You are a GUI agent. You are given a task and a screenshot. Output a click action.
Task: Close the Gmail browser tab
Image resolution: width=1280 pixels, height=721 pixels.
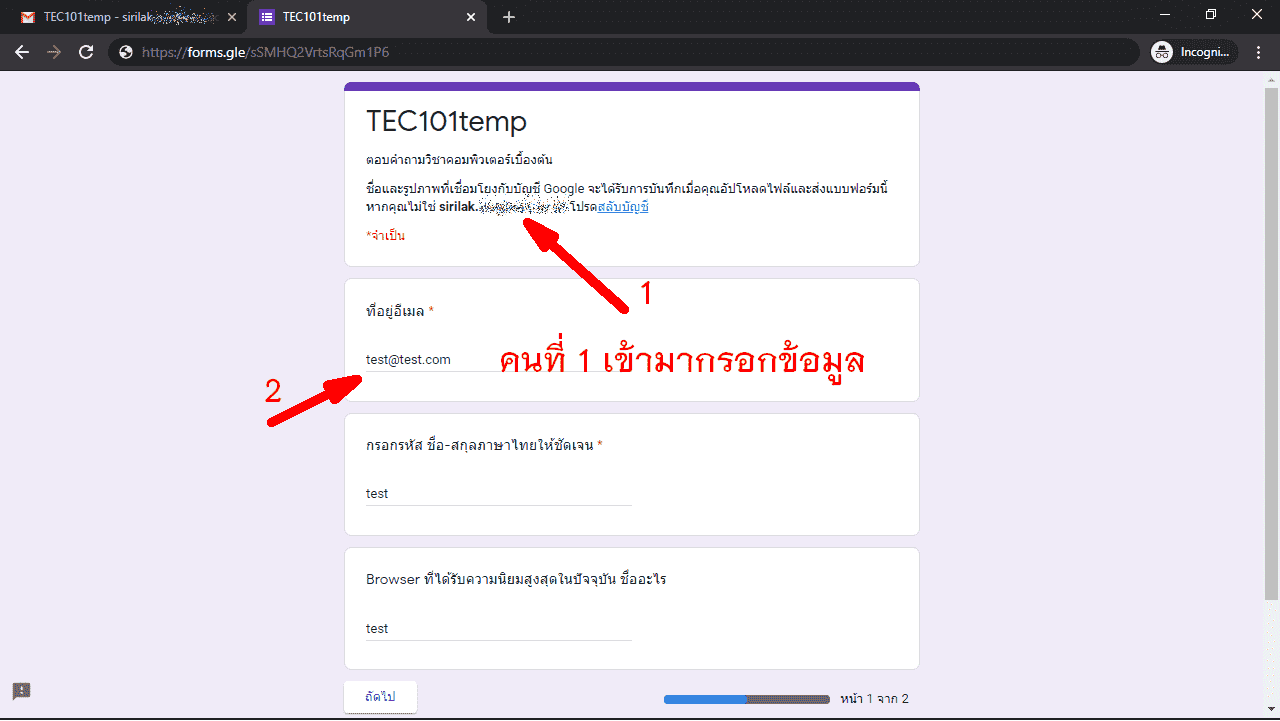click(x=232, y=17)
